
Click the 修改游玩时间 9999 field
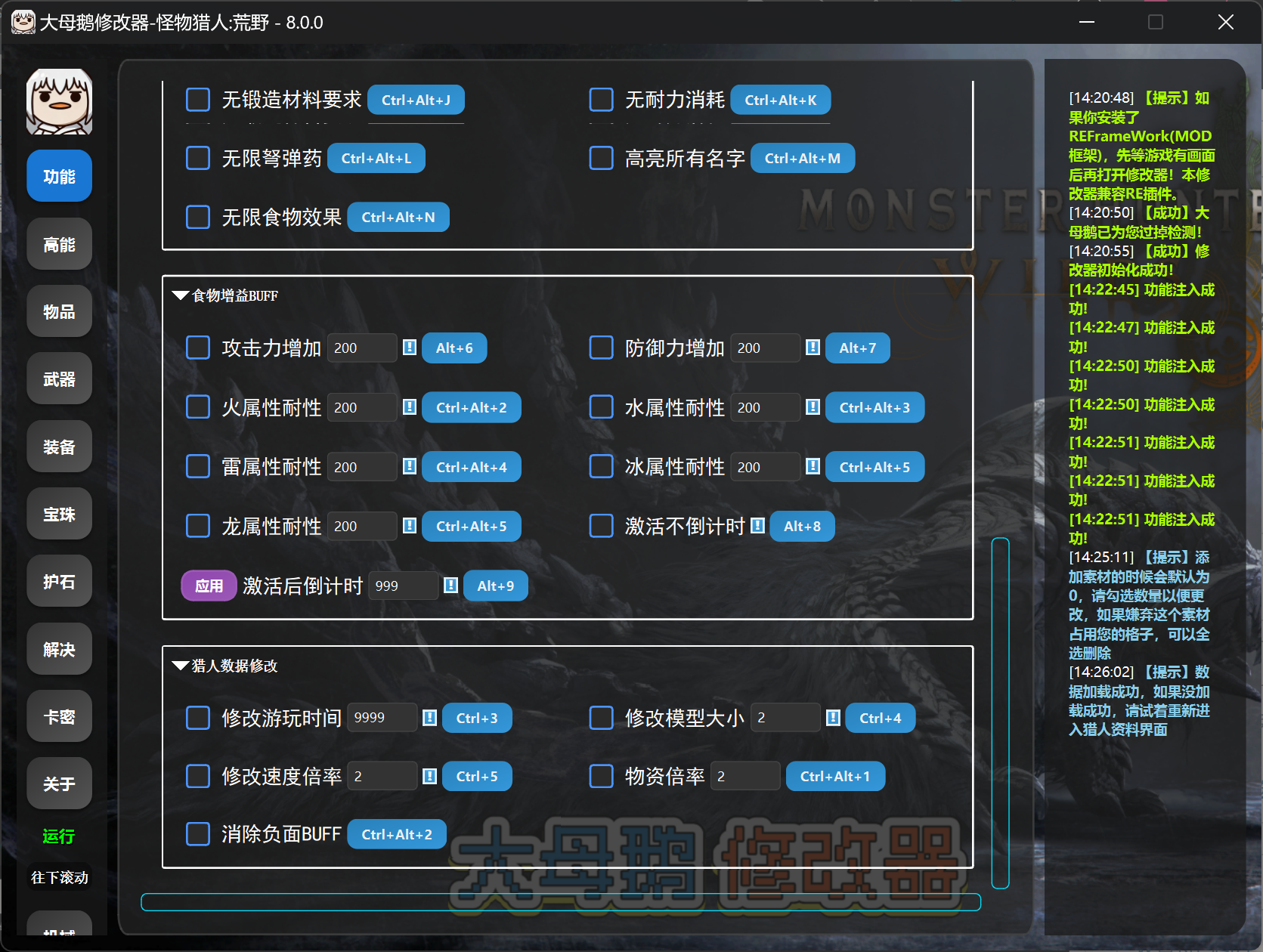382,718
